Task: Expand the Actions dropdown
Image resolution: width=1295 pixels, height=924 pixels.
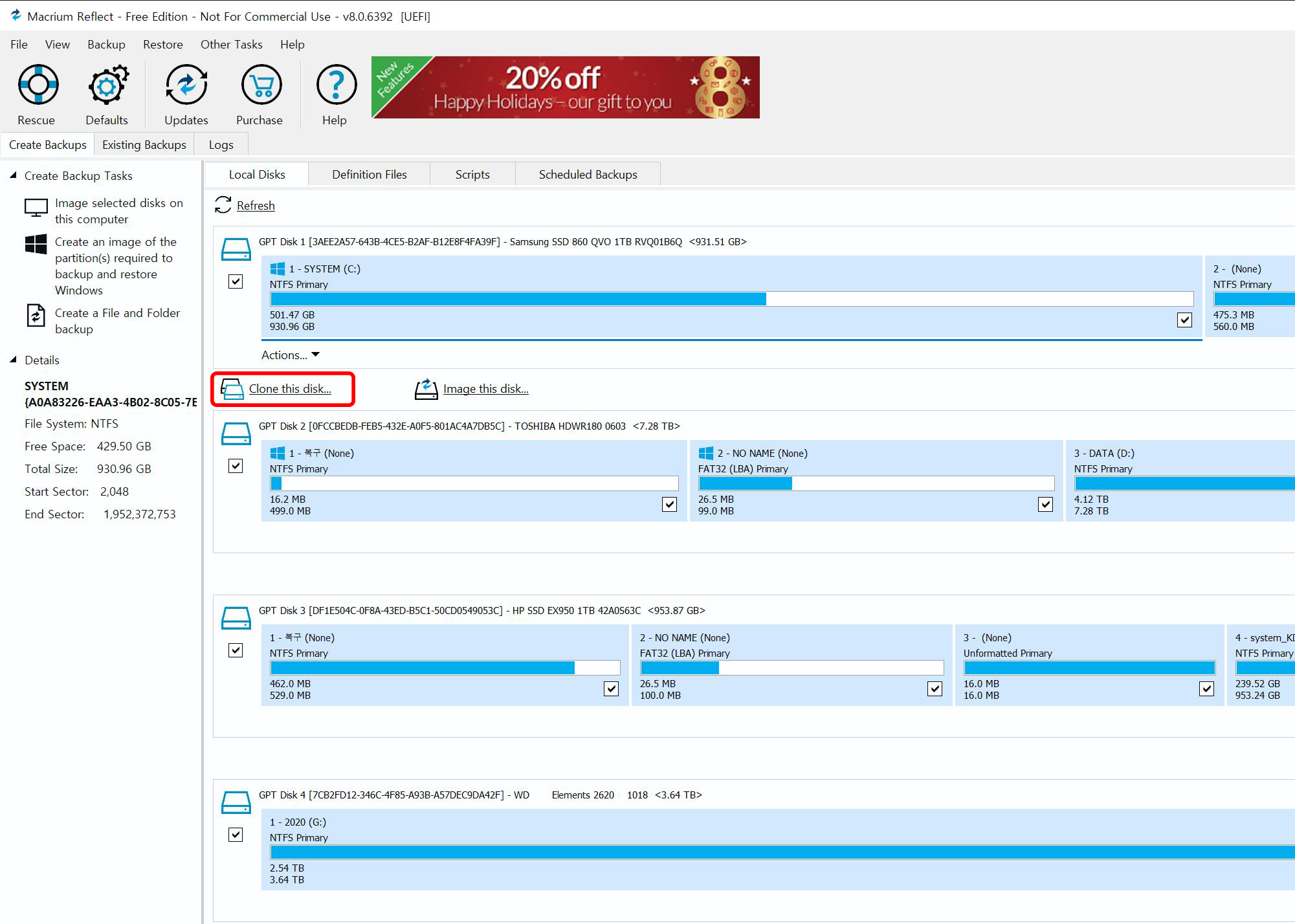Action: click(290, 355)
